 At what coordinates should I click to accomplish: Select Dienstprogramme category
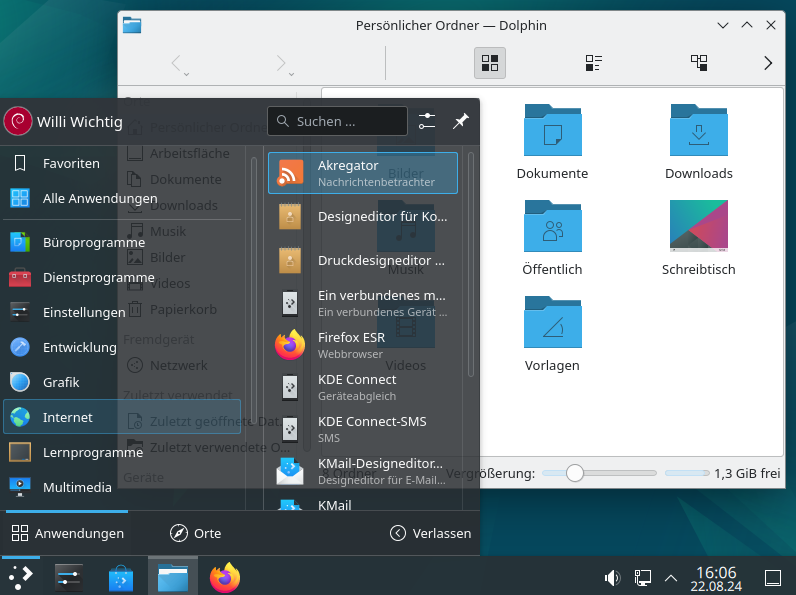click(122, 278)
